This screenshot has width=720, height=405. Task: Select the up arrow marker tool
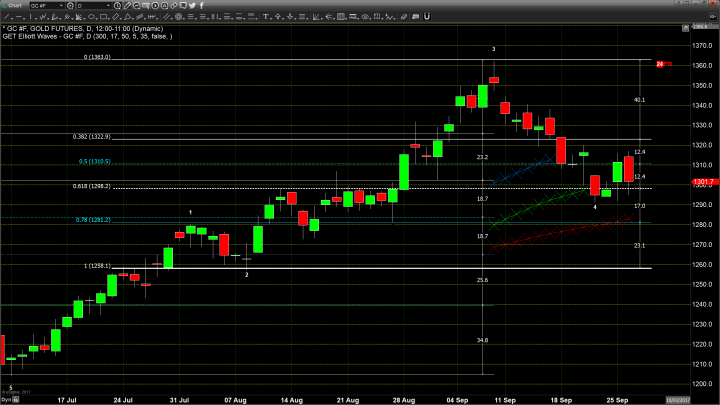pyautogui.click(x=278, y=17)
